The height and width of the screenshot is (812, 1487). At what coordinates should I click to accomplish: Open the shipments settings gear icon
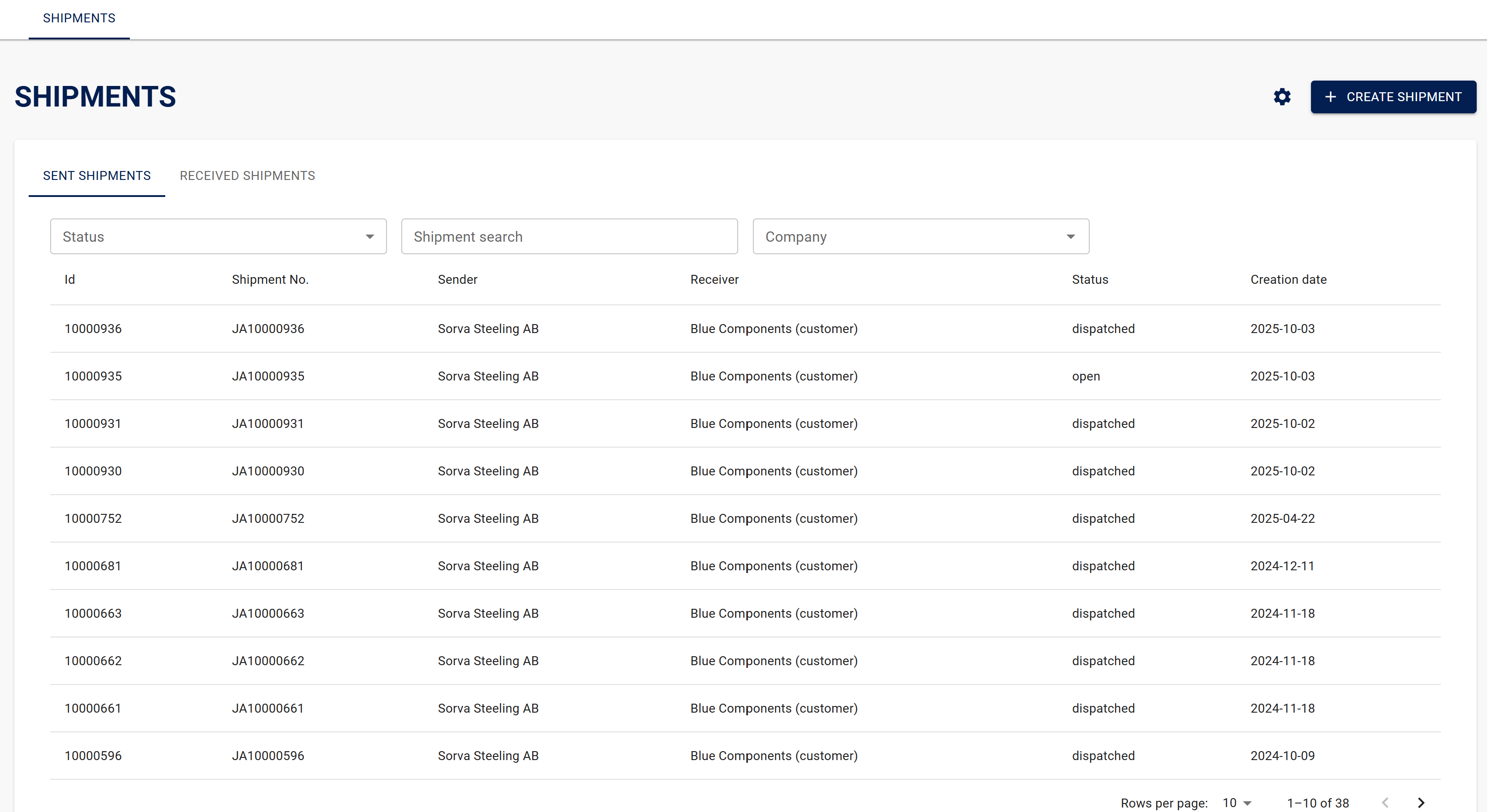click(x=1281, y=96)
